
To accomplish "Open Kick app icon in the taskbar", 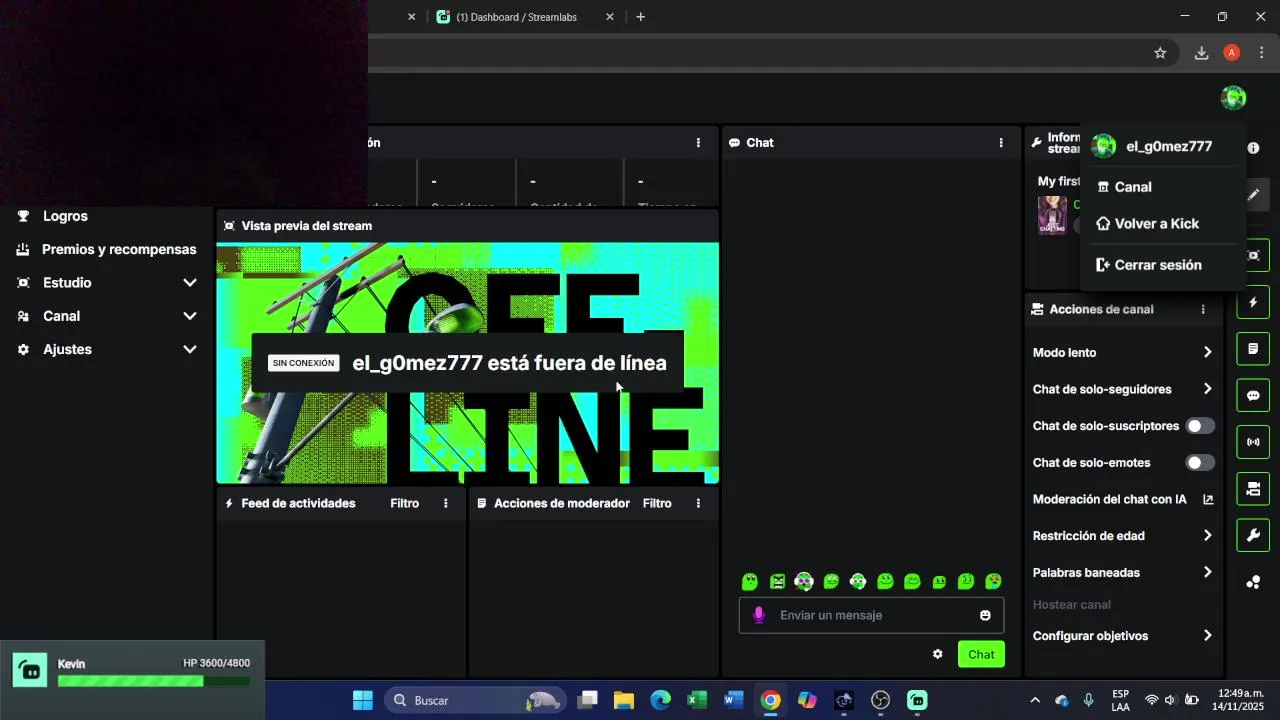I will click(917, 700).
